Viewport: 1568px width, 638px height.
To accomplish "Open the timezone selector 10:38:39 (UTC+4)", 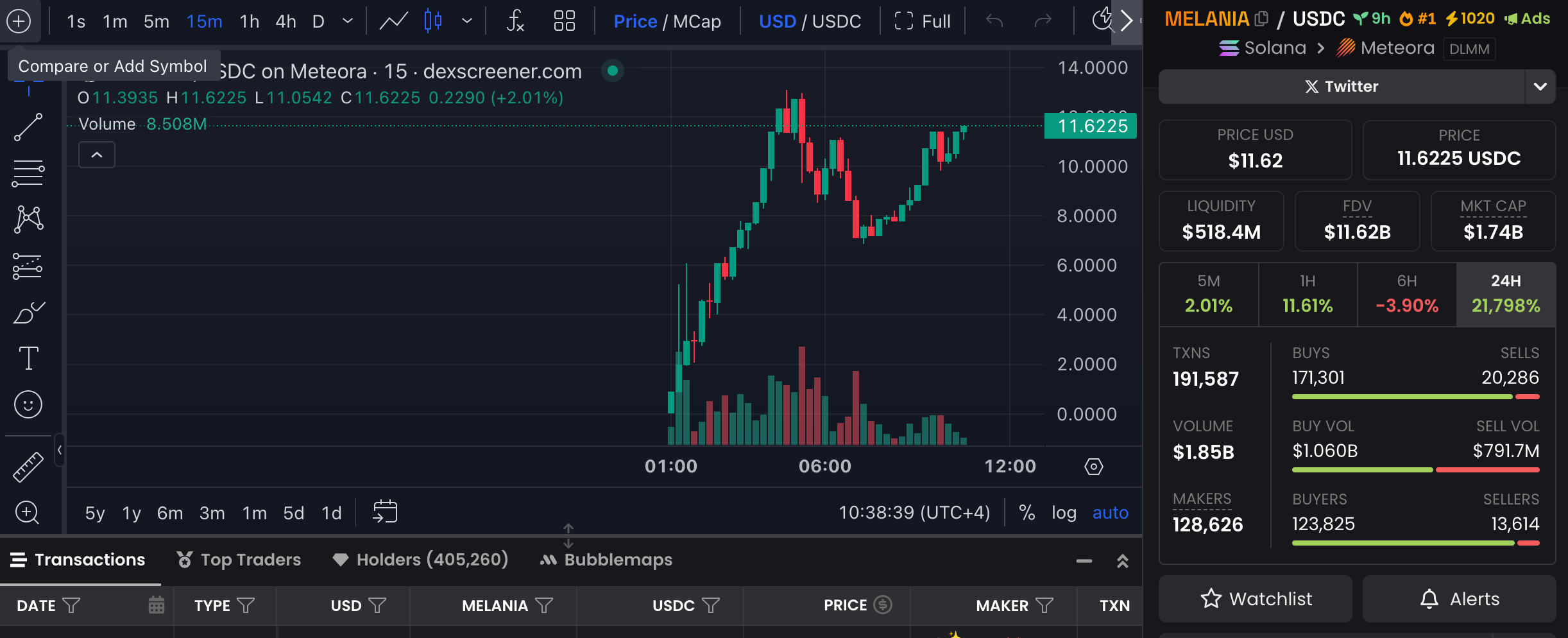I will (x=914, y=512).
